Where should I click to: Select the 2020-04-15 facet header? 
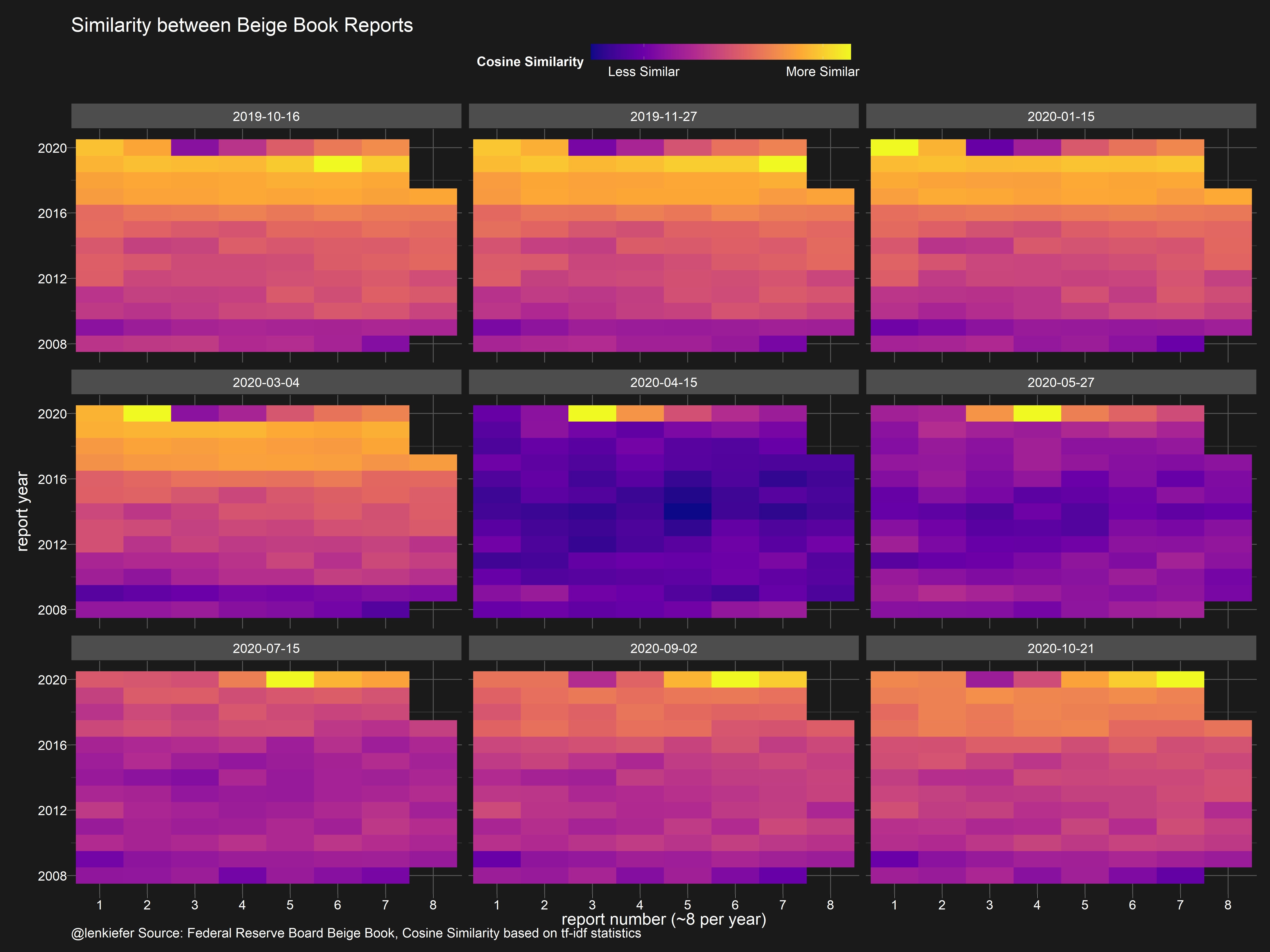point(664,382)
